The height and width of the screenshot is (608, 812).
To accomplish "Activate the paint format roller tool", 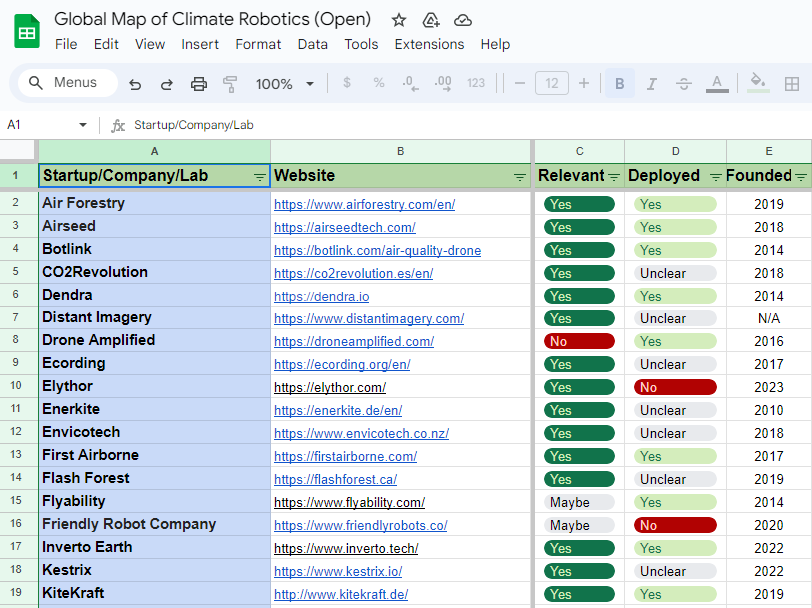I will 229,83.
